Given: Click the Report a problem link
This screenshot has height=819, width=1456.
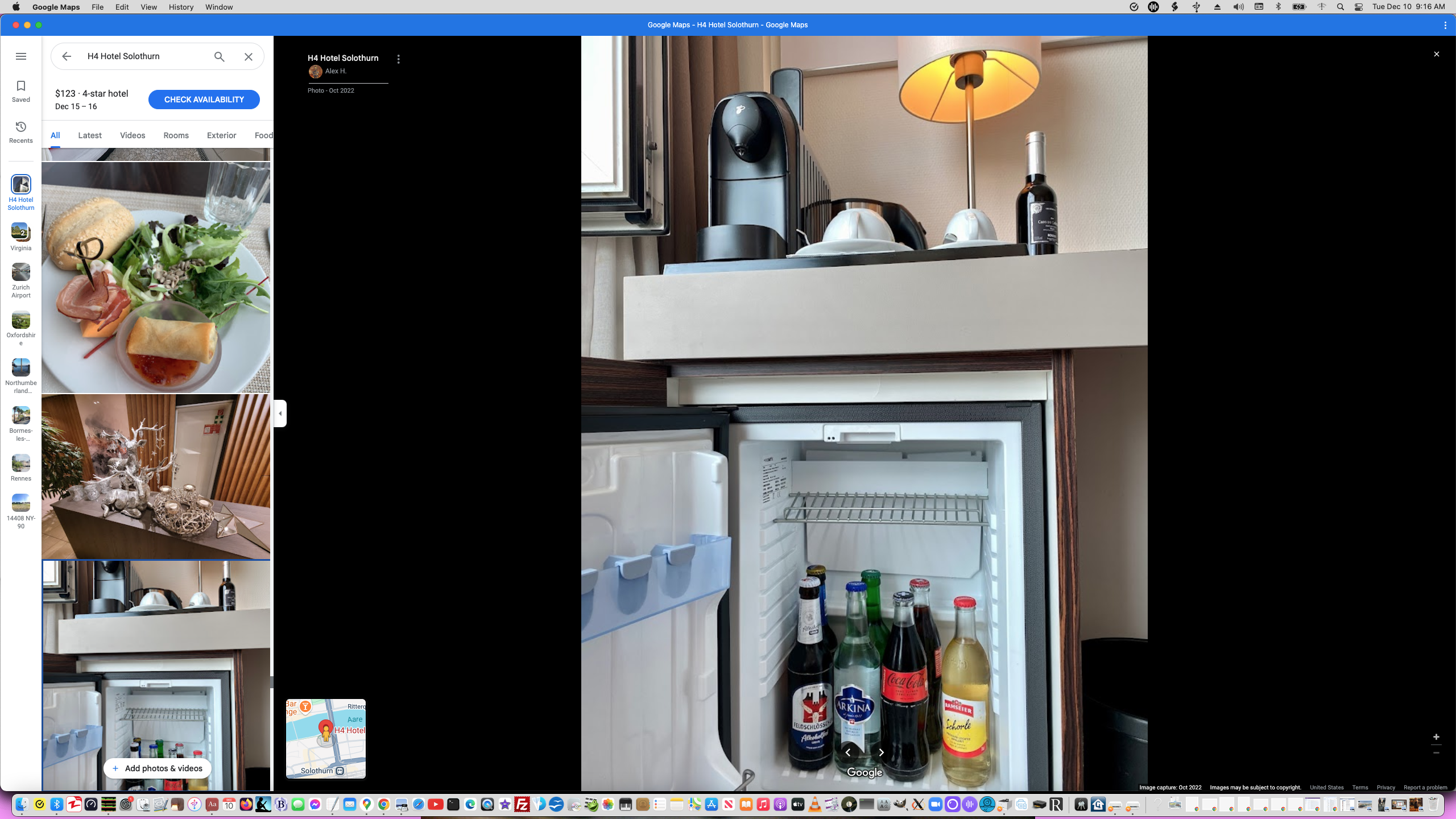Looking at the screenshot, I should (1426, 788).
